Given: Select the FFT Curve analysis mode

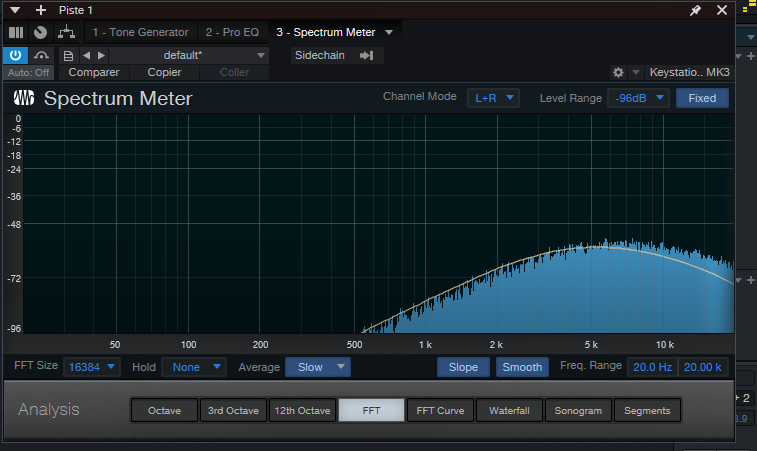Looking at the screenshot, I should pos(440,410).
